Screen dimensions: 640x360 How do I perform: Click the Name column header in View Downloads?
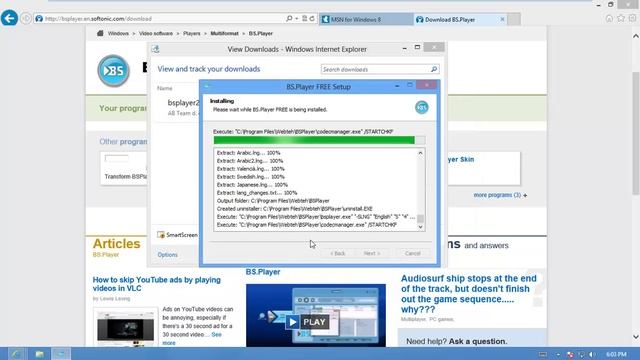[x=165, y=88]
